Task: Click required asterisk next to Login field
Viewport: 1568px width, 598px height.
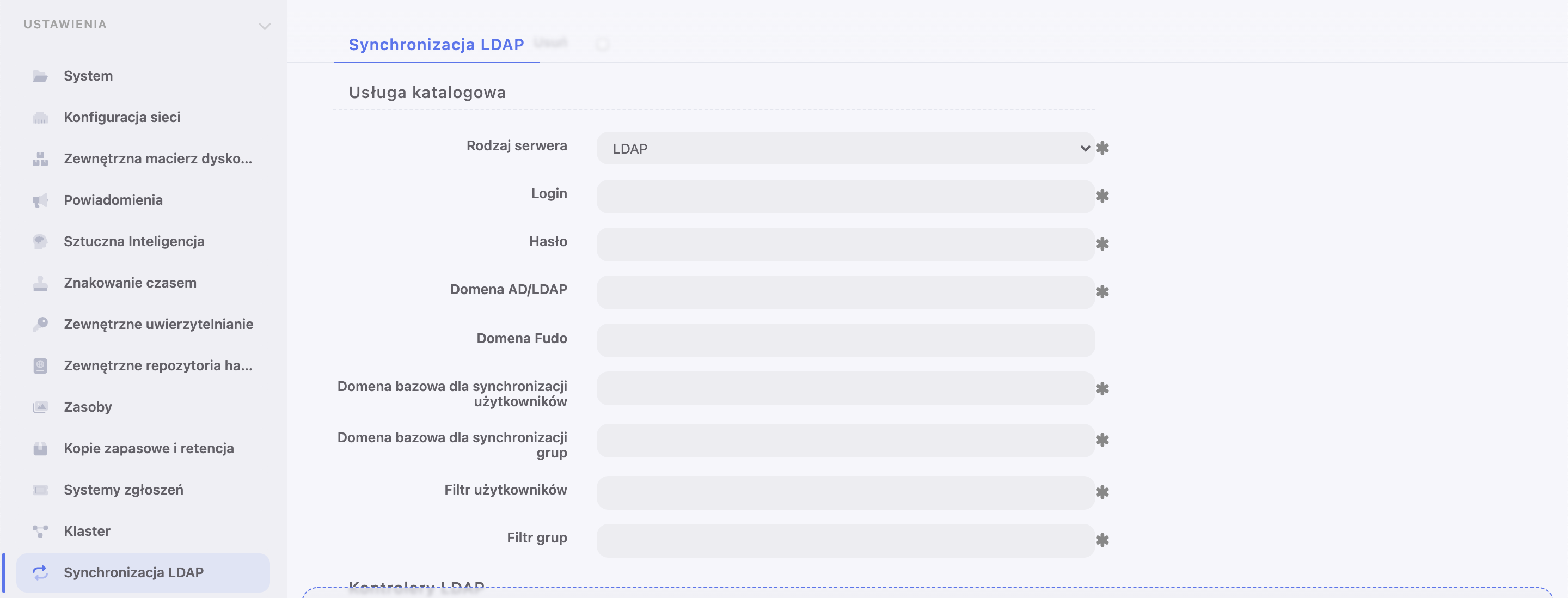Action: [1102, 196]
